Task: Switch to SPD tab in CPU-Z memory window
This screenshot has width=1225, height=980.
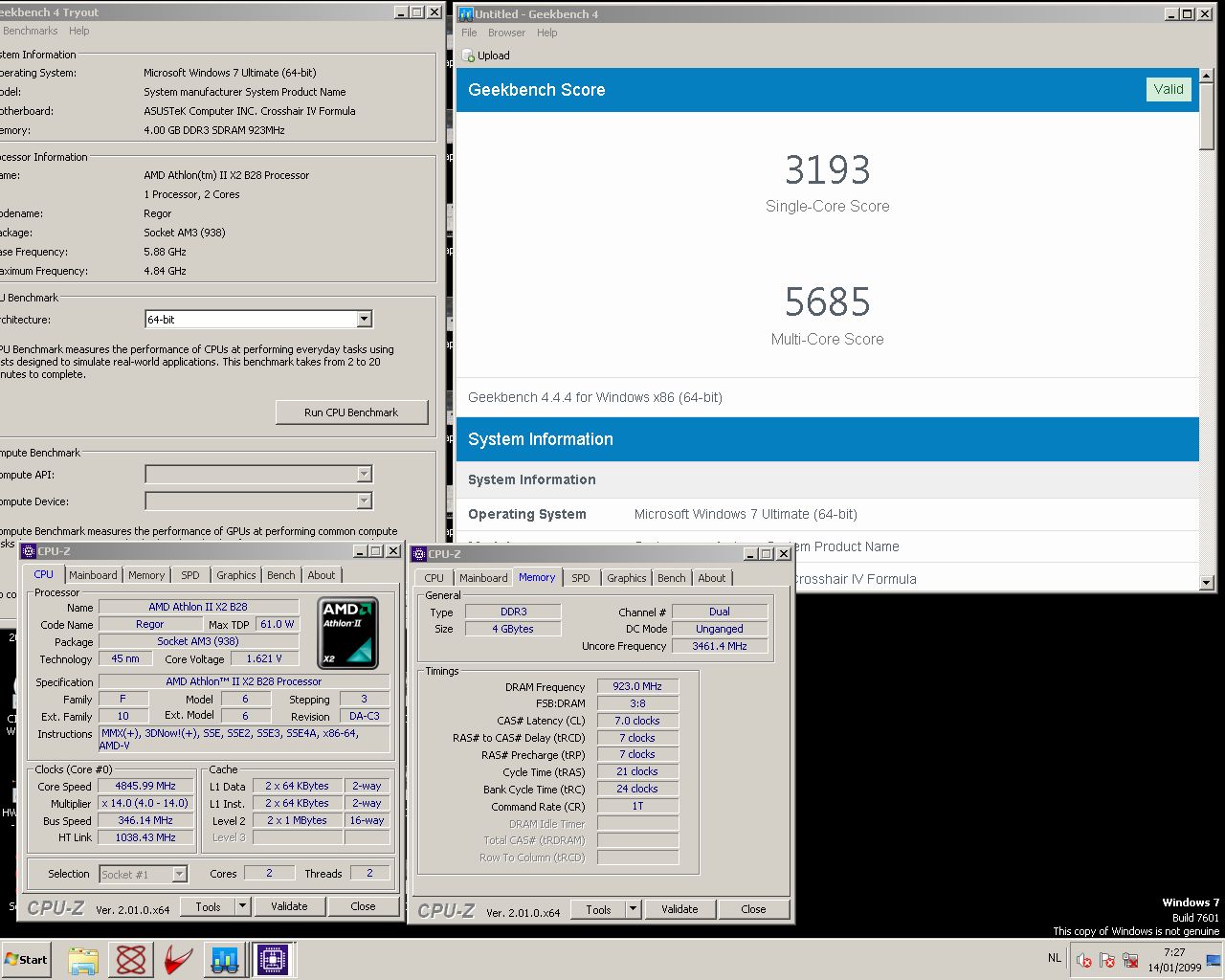Action: point(581,578)
